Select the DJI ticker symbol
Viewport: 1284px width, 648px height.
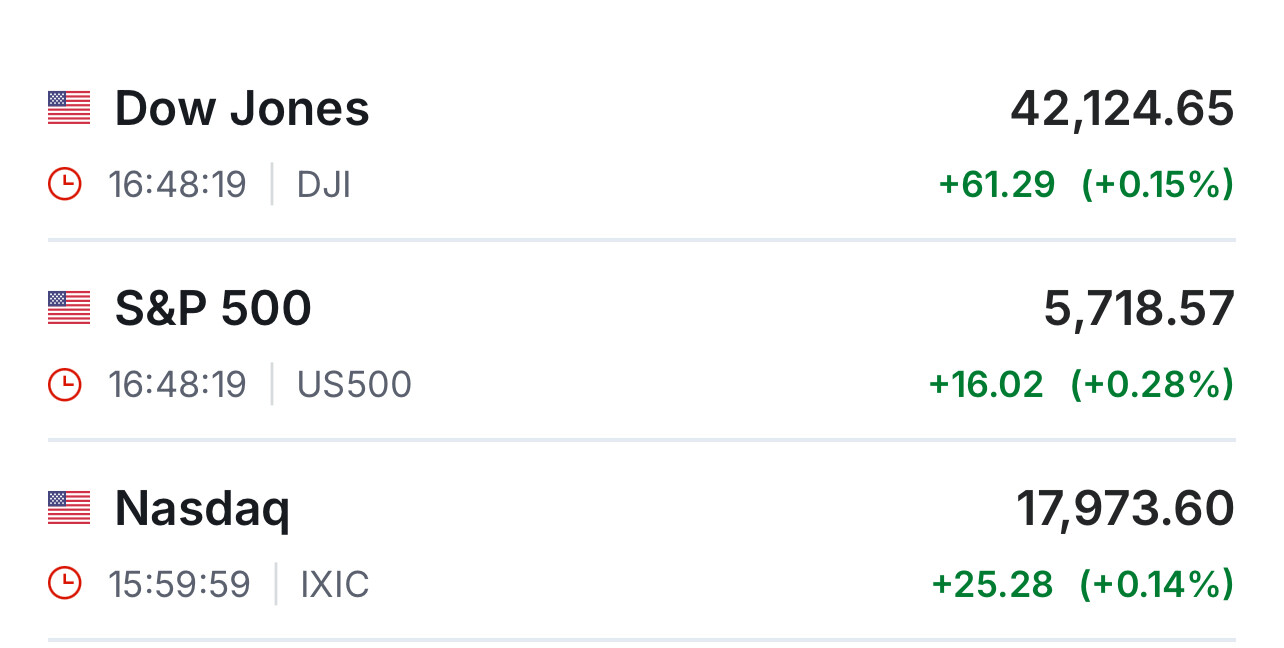pyautogui.click(x=324, y=185)
